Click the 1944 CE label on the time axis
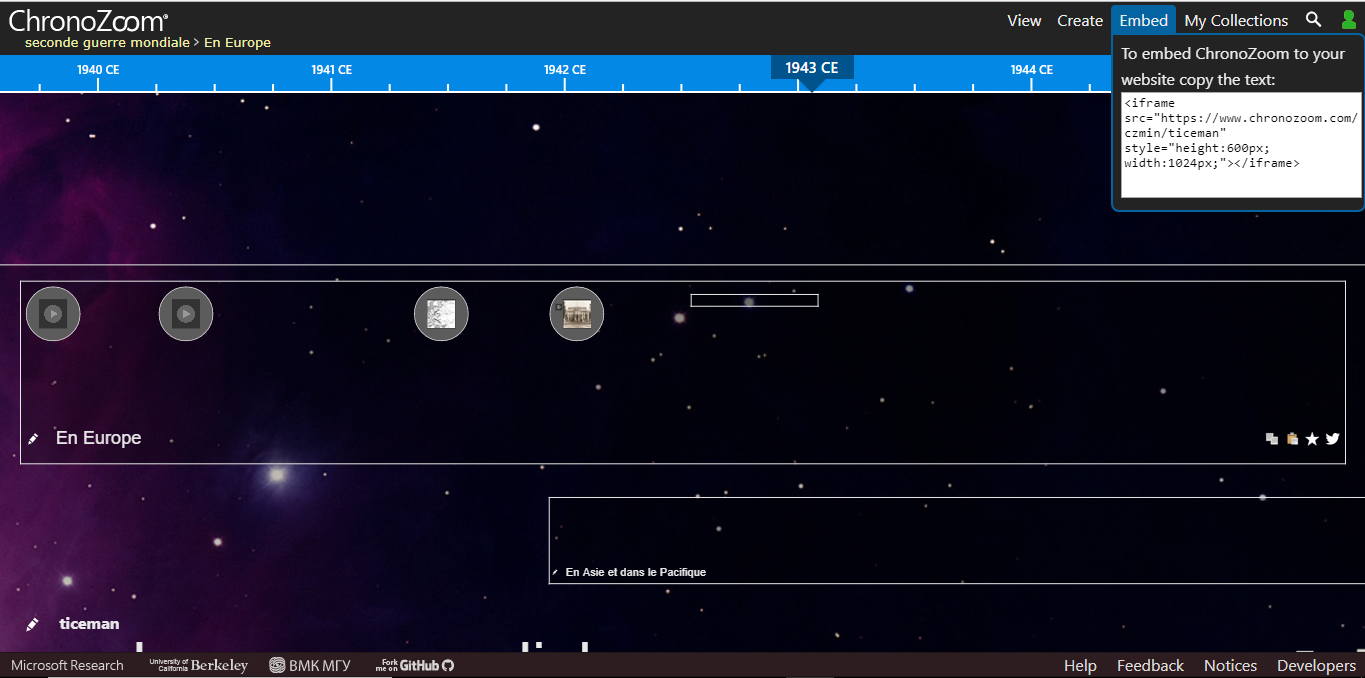Screen dimensions: 1365x678 pos(1031,69)
